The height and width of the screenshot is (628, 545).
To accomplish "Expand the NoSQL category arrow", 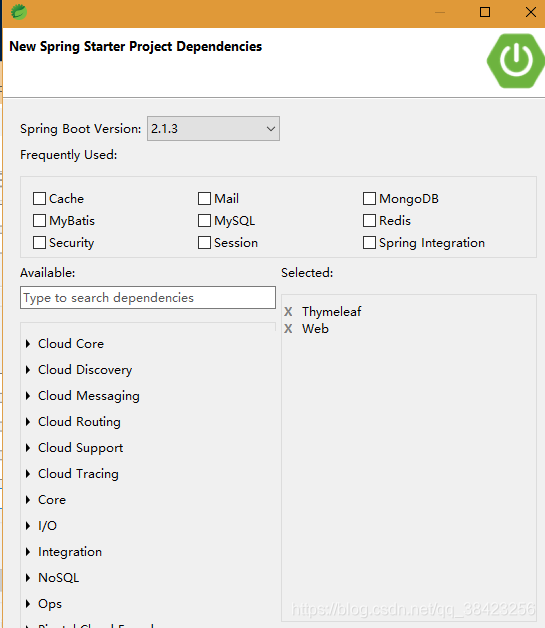I will point(28,578).
